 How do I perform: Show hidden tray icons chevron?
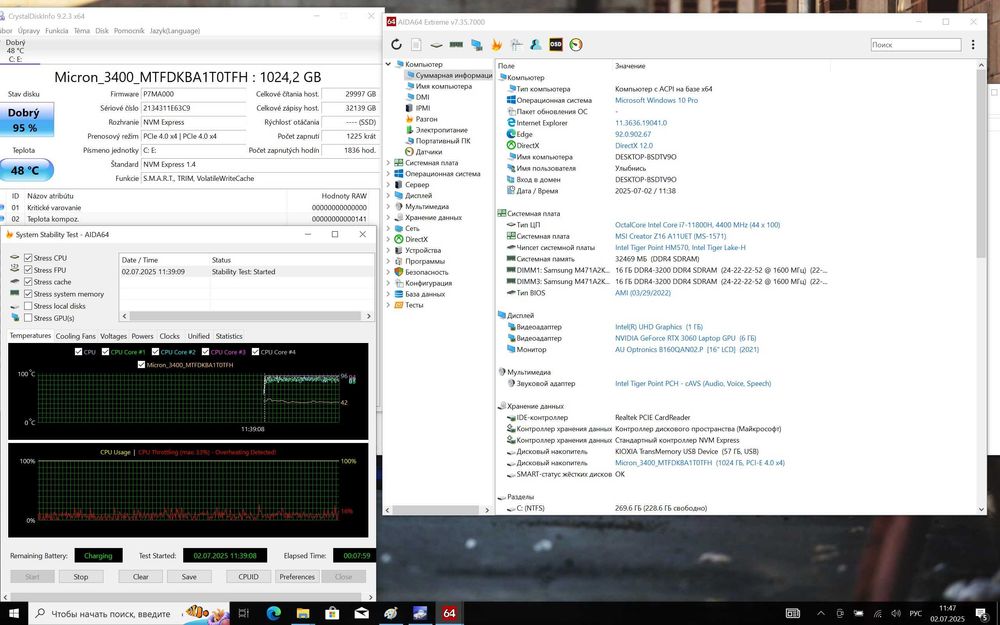tap(820, 614)
